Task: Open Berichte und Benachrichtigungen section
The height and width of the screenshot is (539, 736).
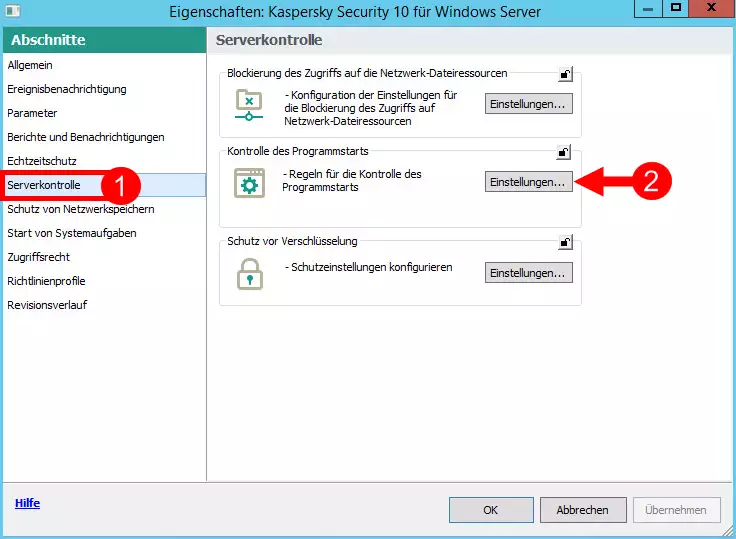Action: pyautogui.click(x=85, y=137)
